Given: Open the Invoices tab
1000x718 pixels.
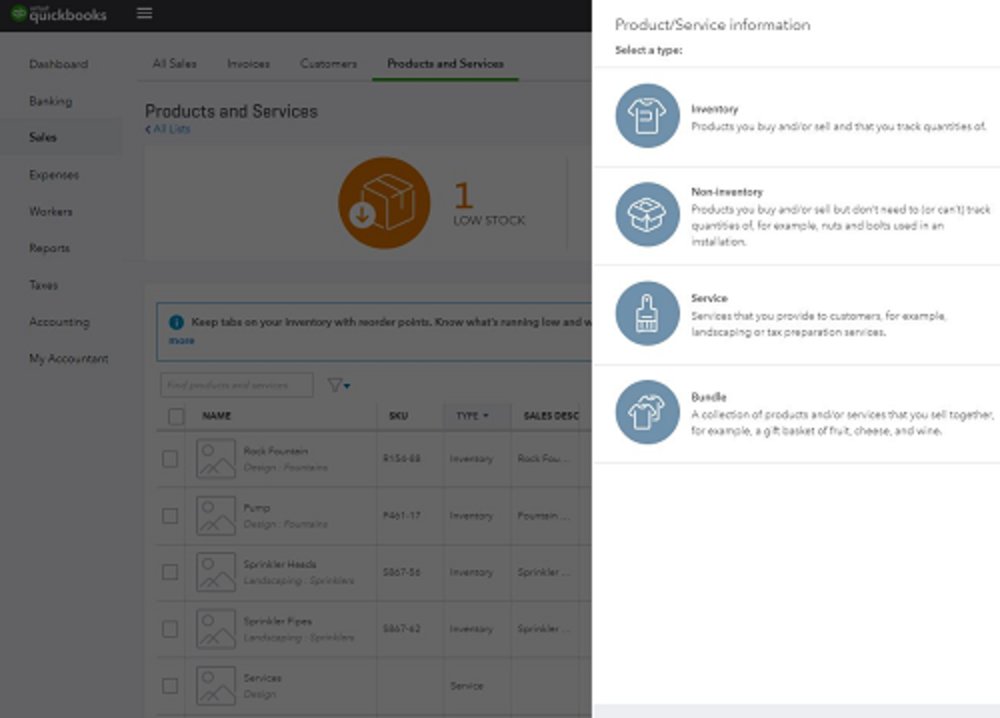Looking at the screenshot, I should 248,64.
